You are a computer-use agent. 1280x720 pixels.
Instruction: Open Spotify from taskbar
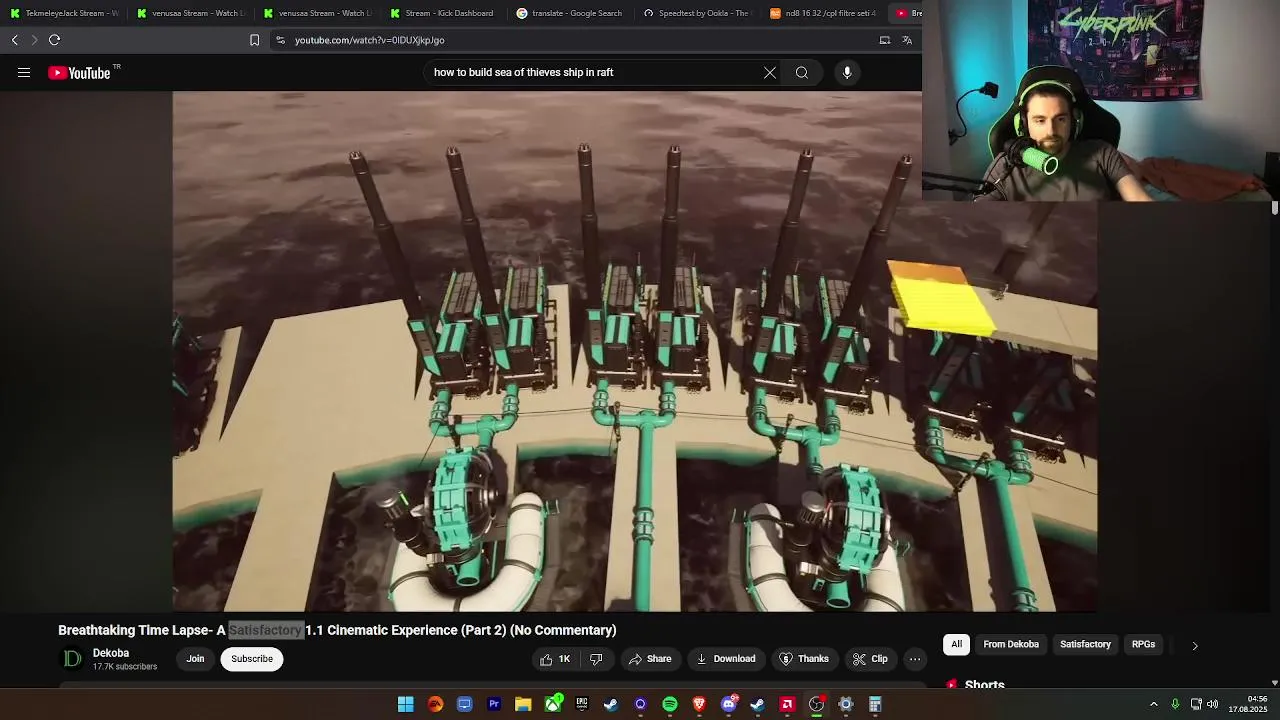(670, 704)
